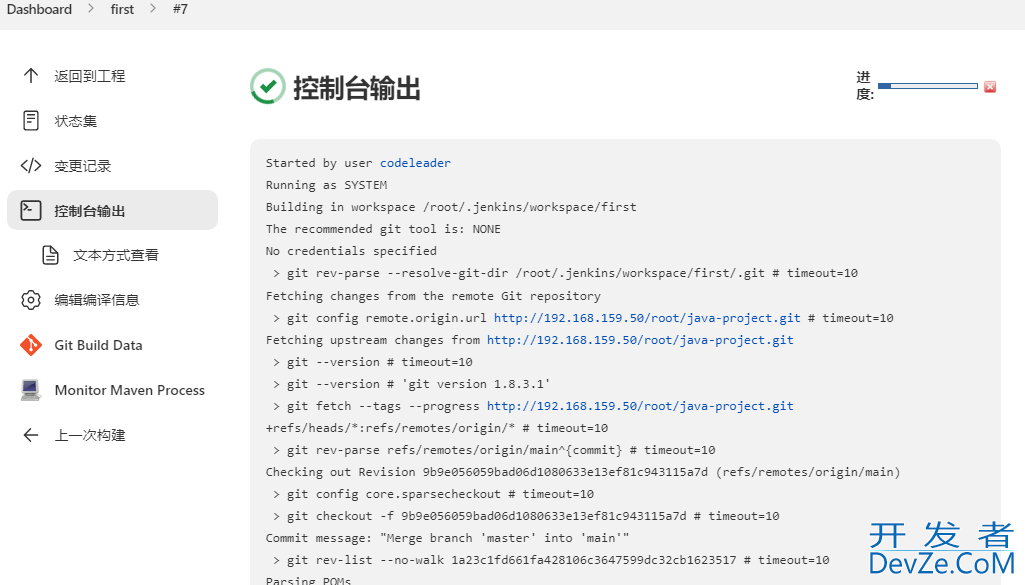Open repository URL in Fetching upstream line

coord(640,340)
